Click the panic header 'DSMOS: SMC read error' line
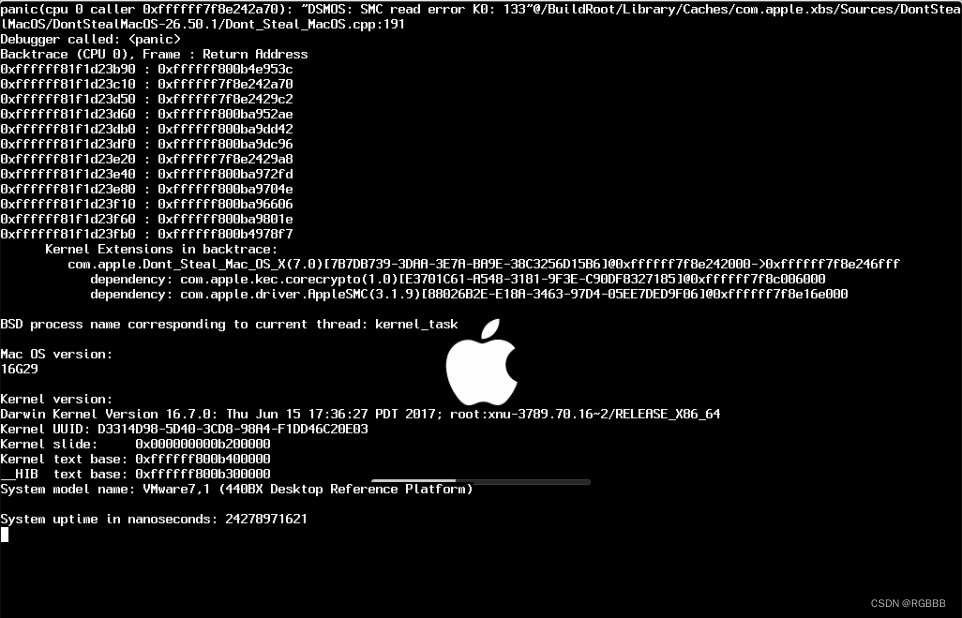The image size is (962, 618). point(481,9)
